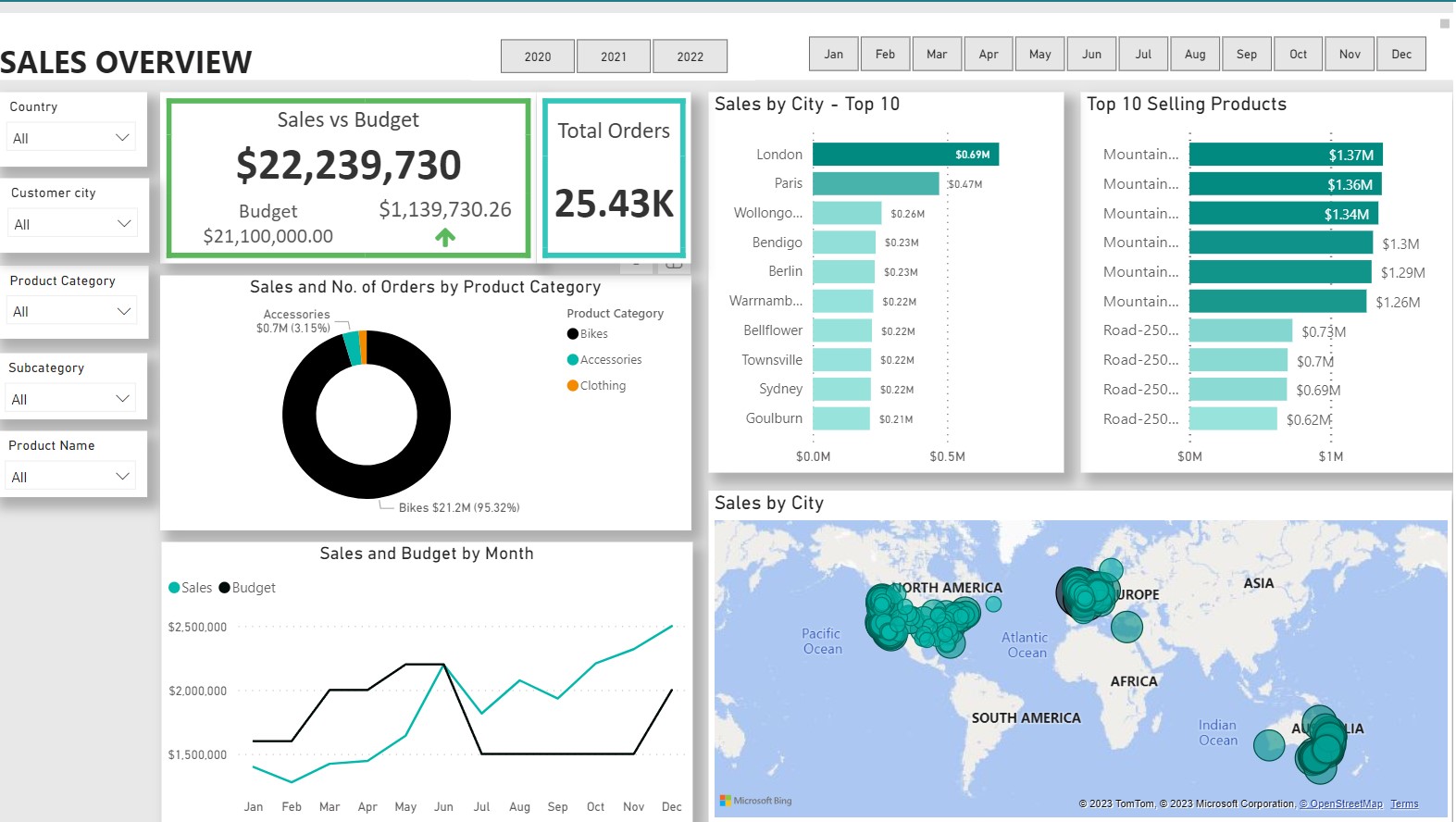The height and width of the screenshot is (822, 1456).
Task: Open the Product Category dropdown
Action: pos(72,311)
